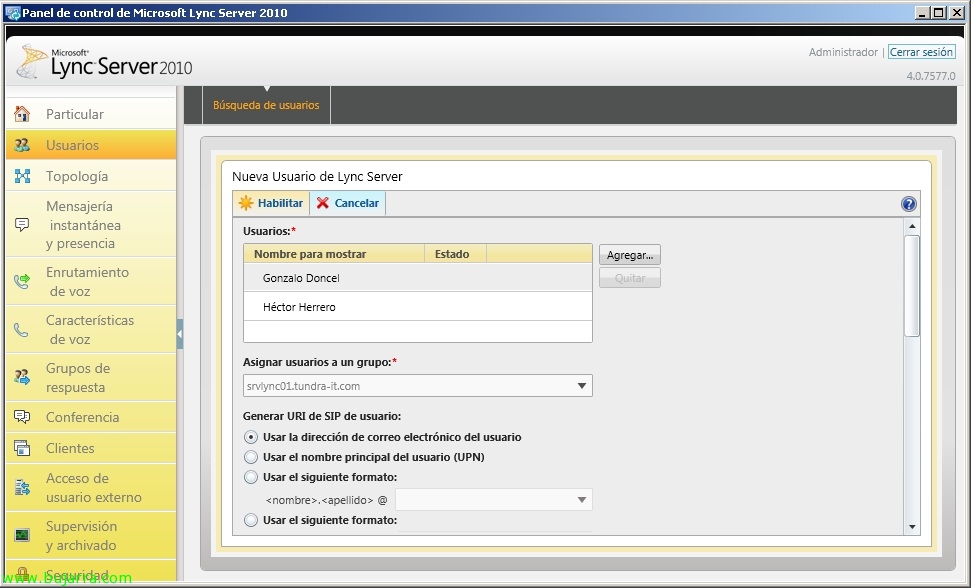Select first Usar el siguiente formato radio
971x588 pixels.
click(x=251, y=477)
